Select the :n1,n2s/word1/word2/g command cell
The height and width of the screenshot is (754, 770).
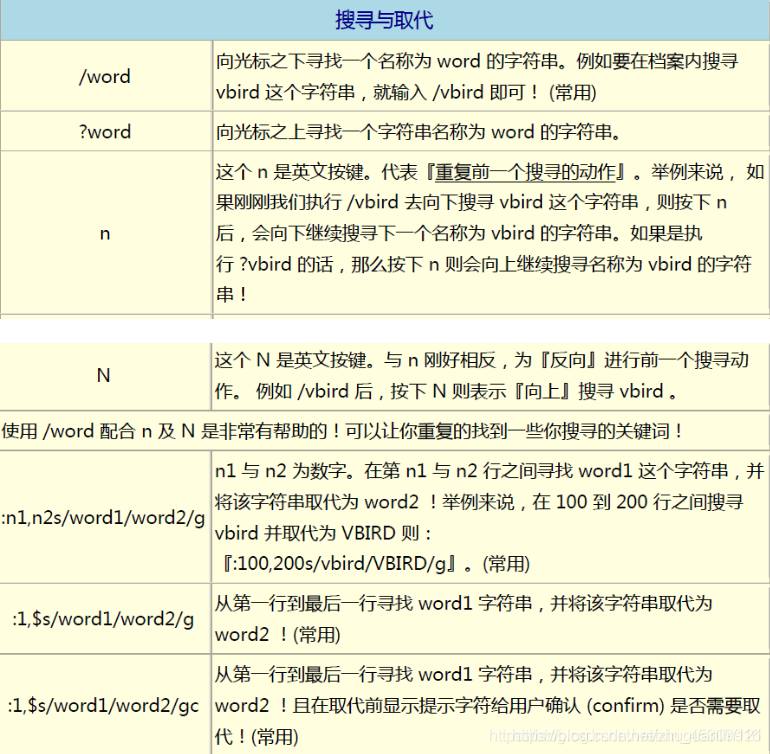coord(105,517)
